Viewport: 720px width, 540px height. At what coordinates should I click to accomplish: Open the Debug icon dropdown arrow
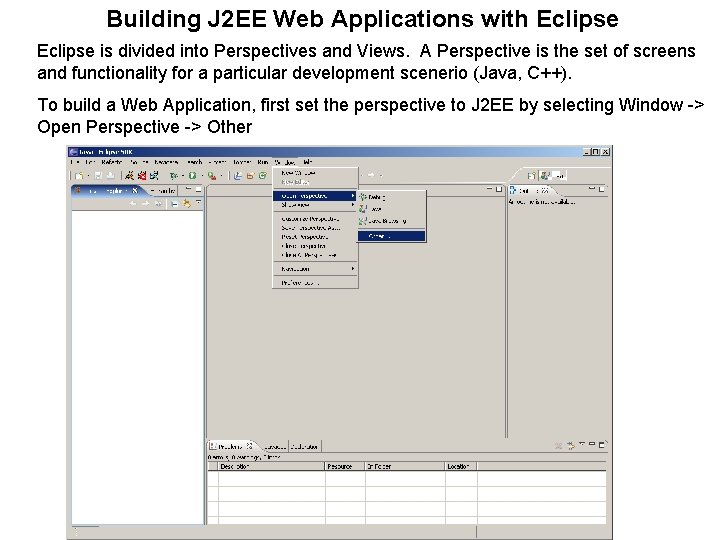point(182,176)
